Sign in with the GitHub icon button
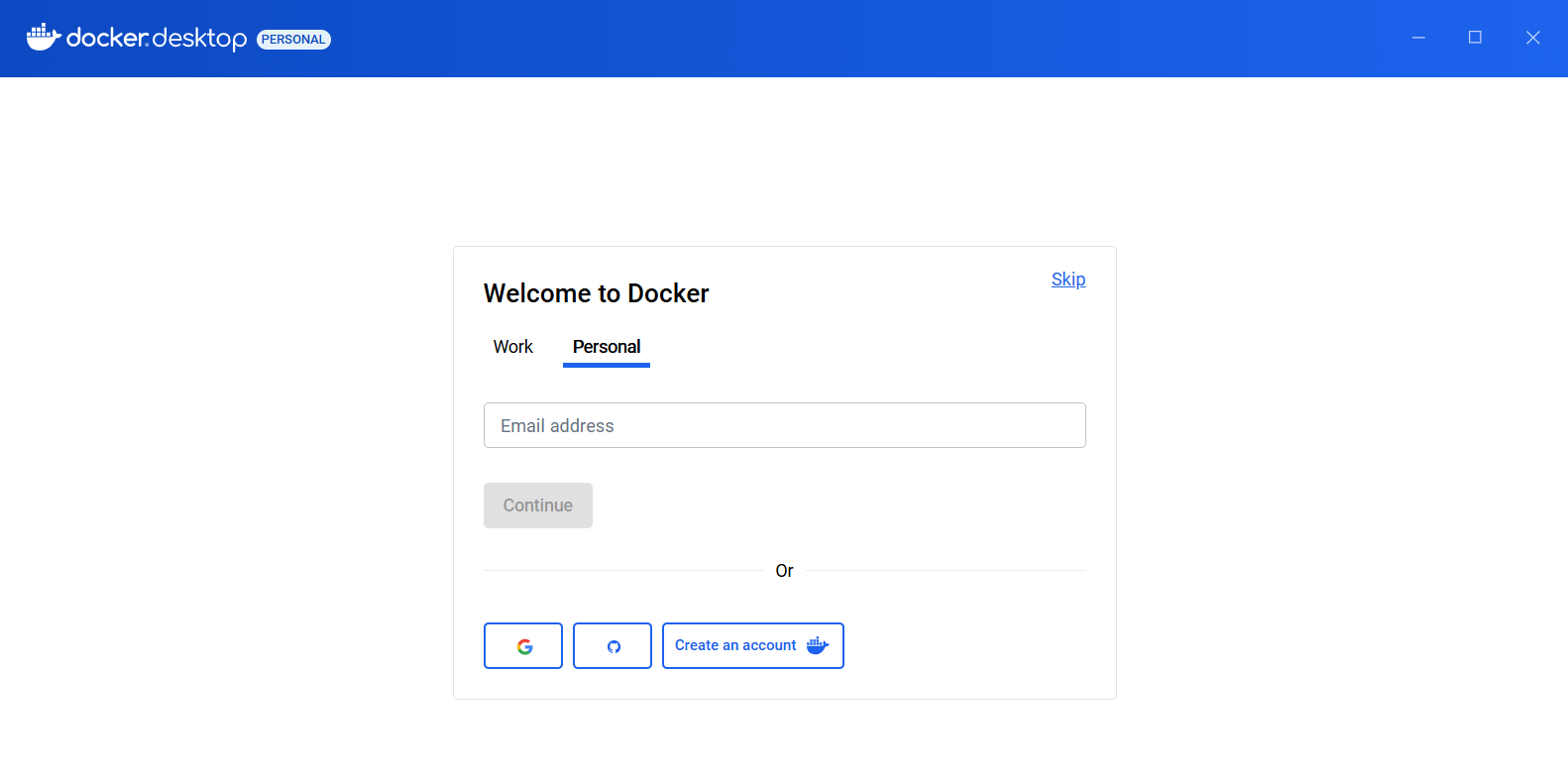Screen dimensions: 1568x783 [x=613, y=646]
